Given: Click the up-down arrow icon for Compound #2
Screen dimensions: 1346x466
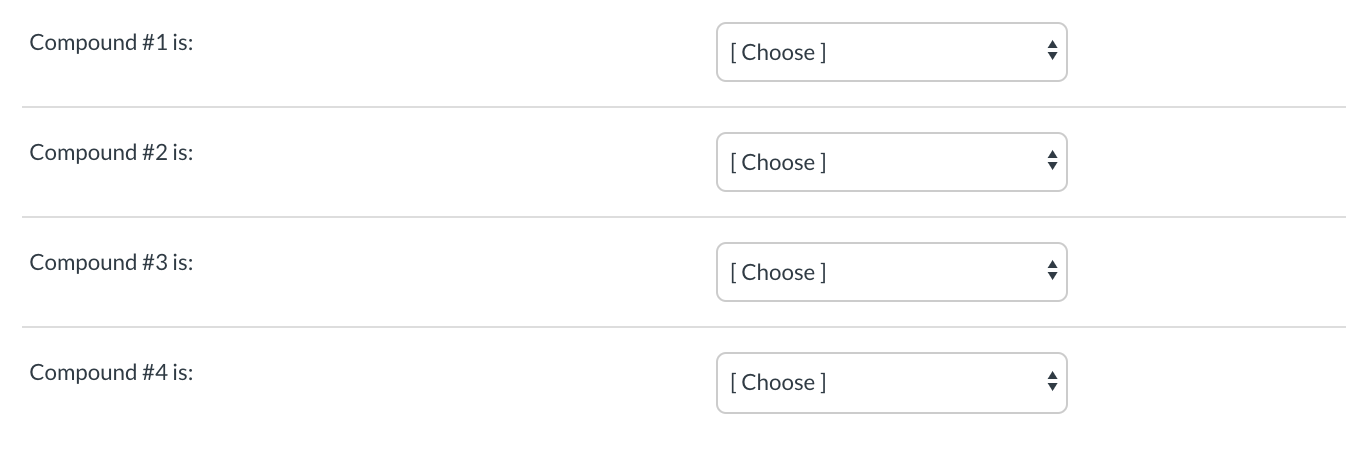Looking at the screenshot, I should pos(1051,162).
